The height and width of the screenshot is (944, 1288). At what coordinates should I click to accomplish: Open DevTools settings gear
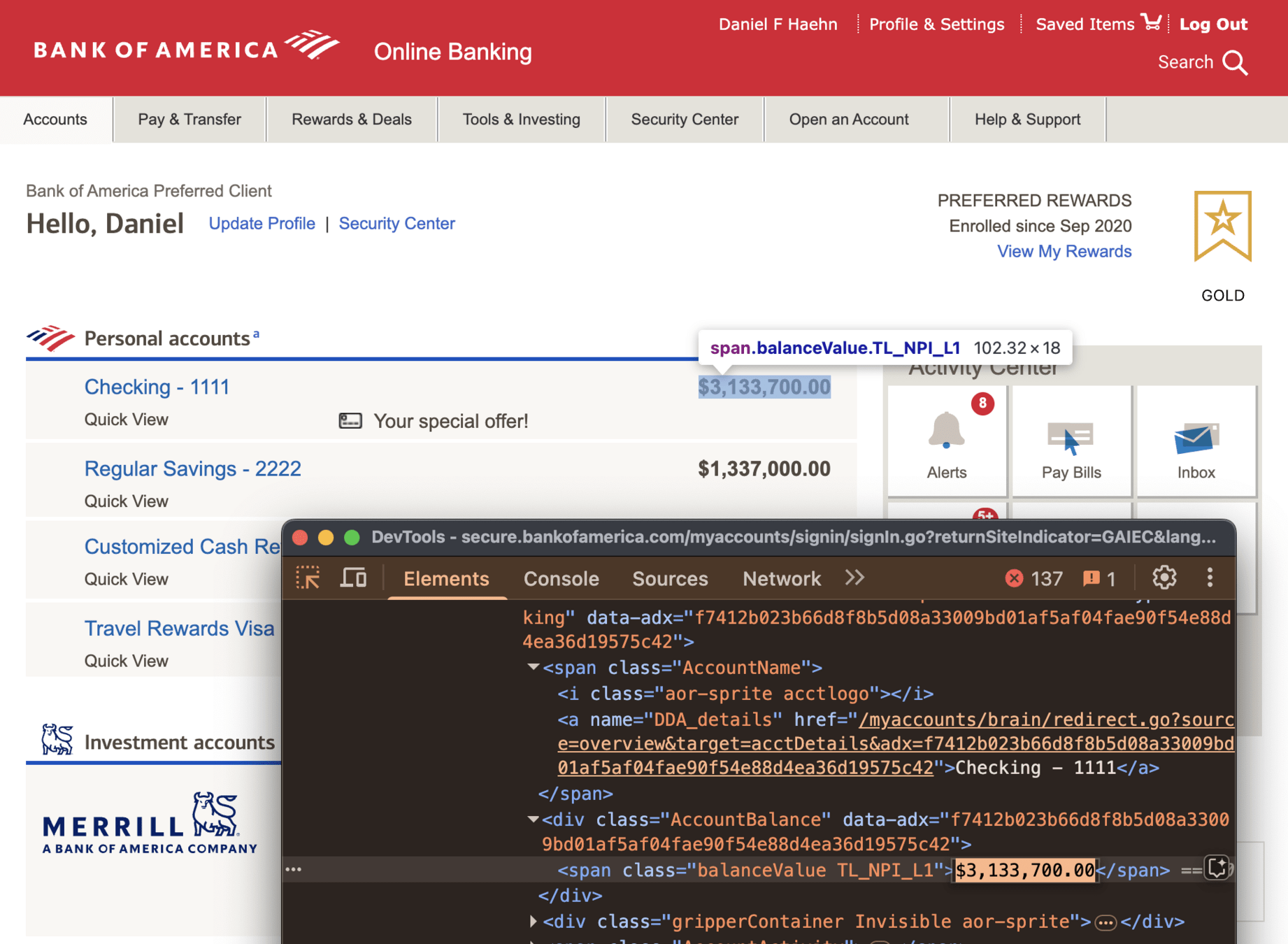pos(1164,578)
